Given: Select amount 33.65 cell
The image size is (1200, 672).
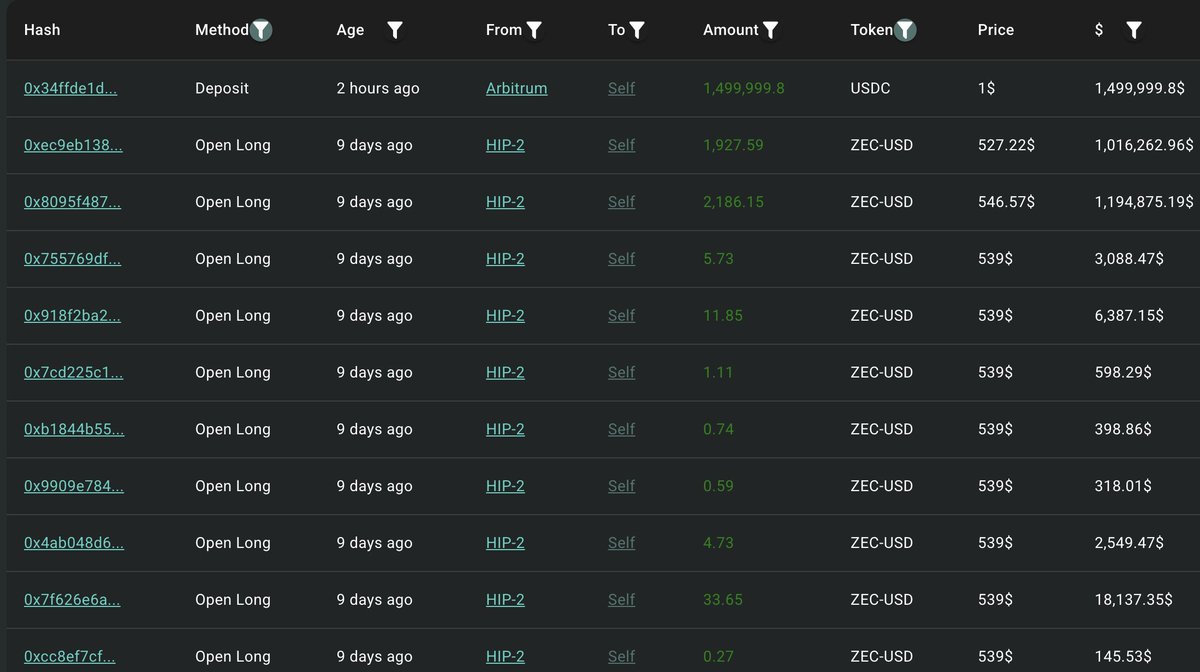Looking at the screenshot, I should (x=723, y=601).
